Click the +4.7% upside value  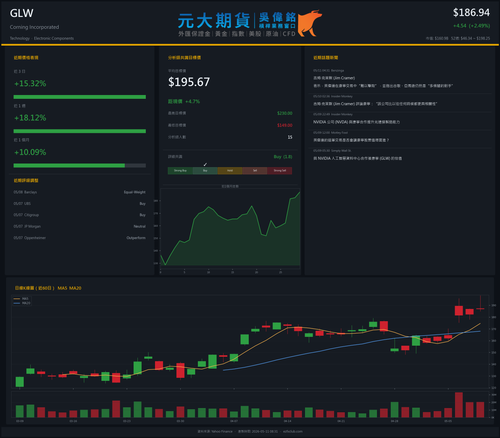(193, 101)
